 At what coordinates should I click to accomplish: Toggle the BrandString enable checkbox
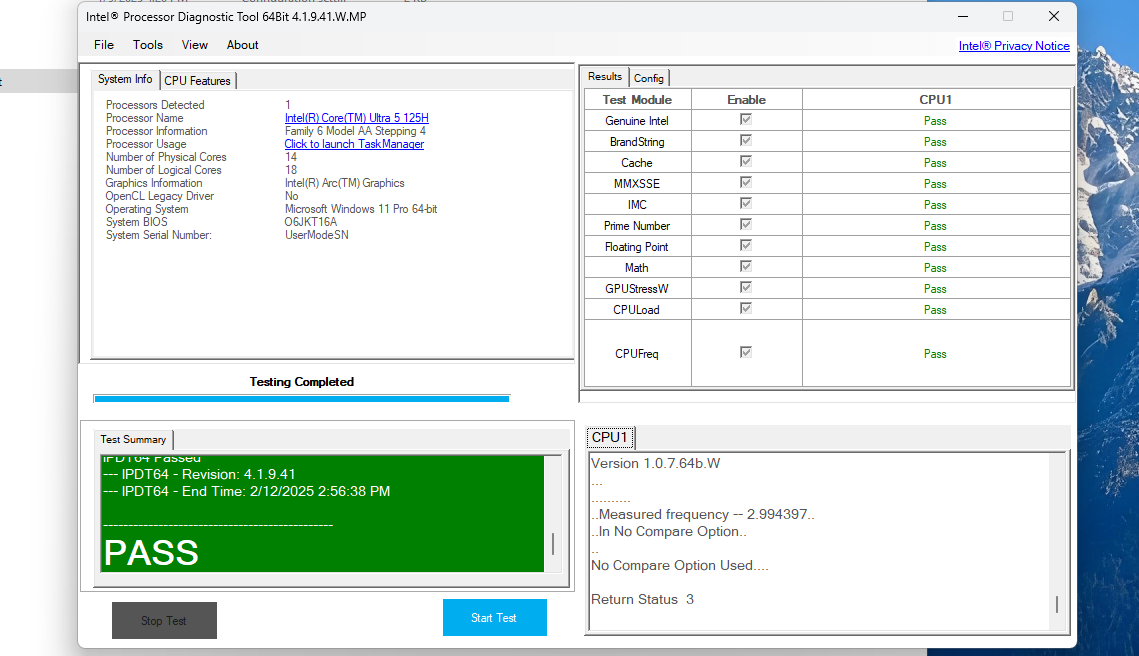point(745,140)
